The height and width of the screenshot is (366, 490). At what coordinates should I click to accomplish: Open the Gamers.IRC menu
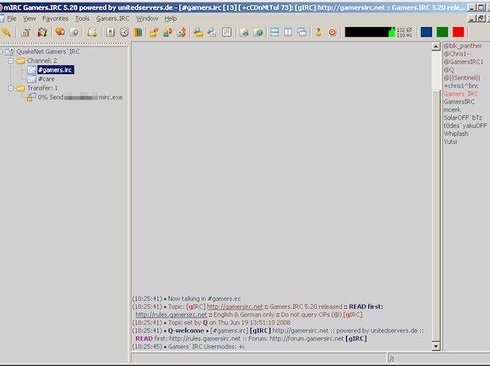click(113, 19)
